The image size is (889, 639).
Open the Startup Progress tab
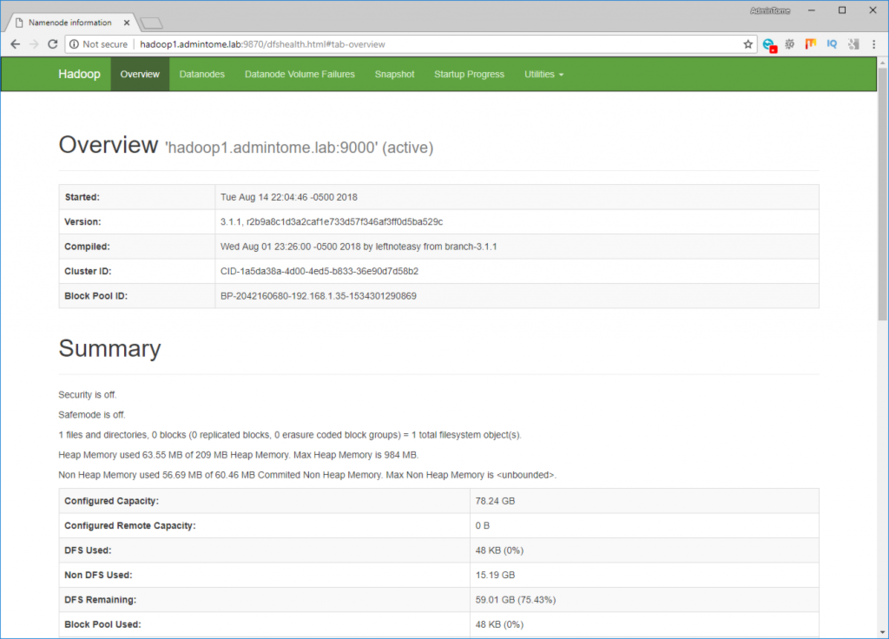[469, 74]
